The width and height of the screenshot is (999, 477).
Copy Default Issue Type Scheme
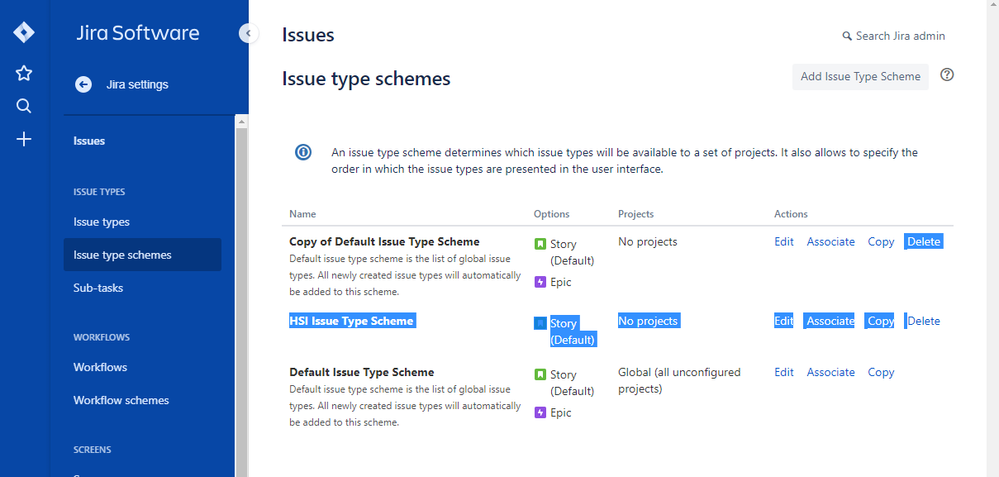click(880, 373)
